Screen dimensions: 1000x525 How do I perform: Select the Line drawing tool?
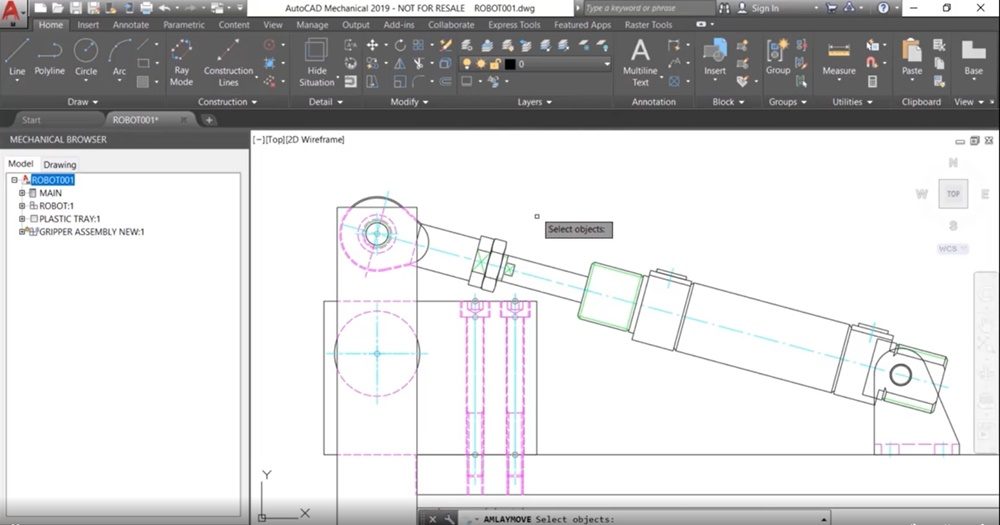point(17,56)
